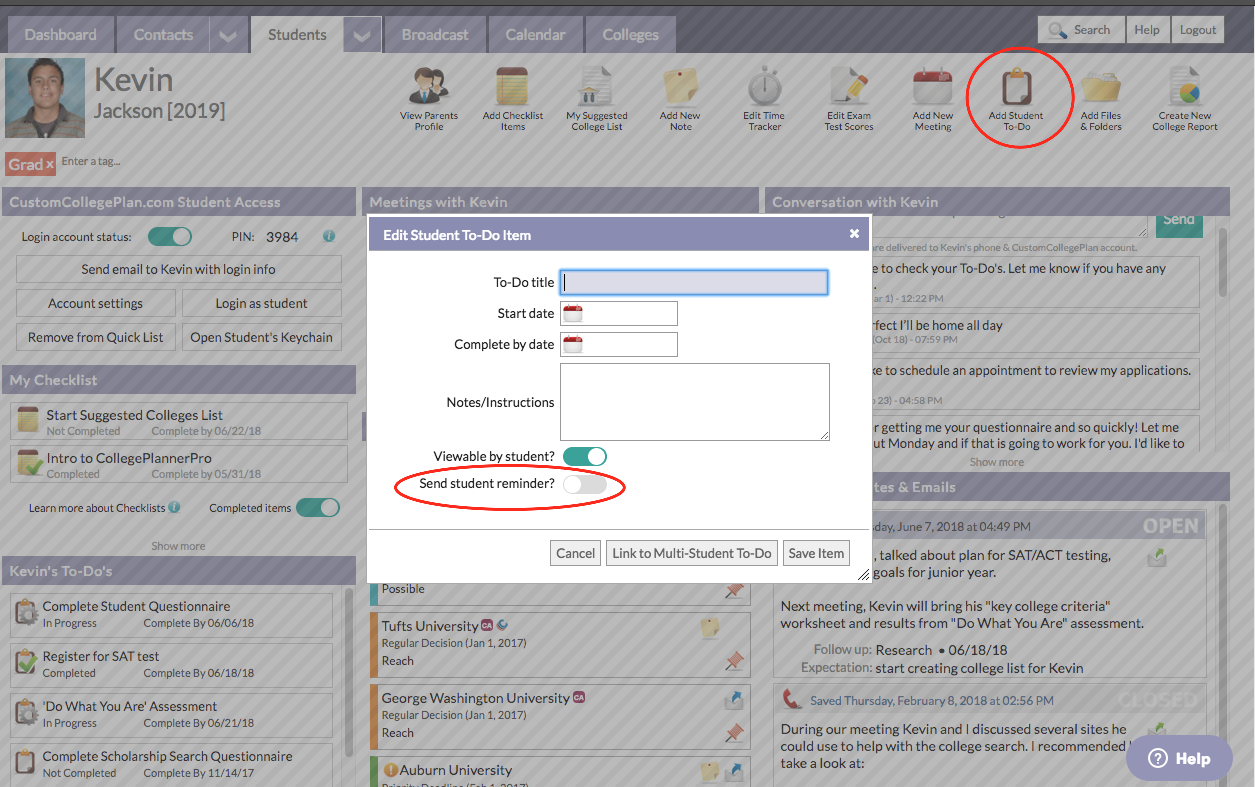Viewport: 1255px width, 787px height.
Task: Open the floating Help chat button
Action: (x=1181, y=758)
